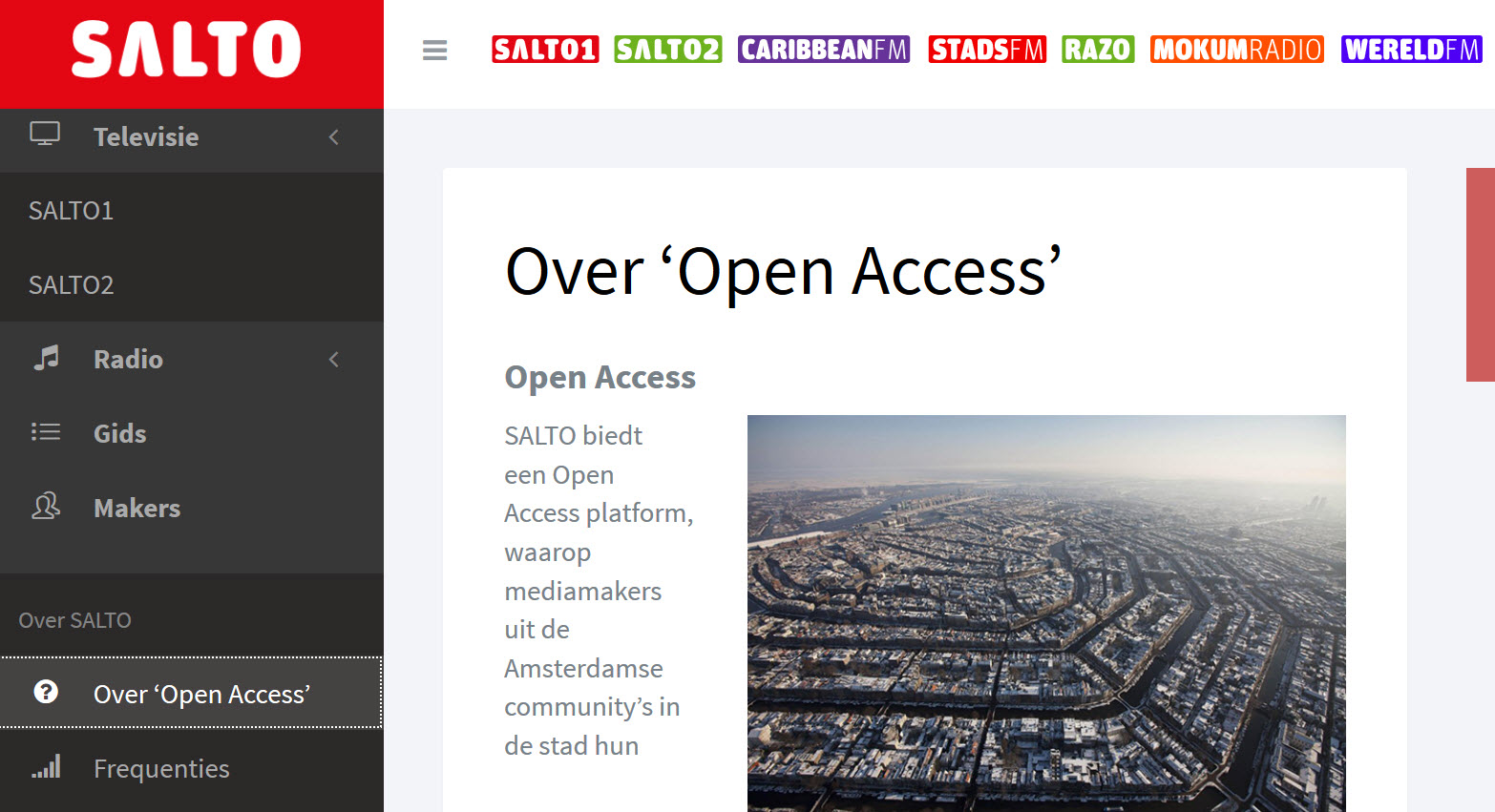This screenshot has width=1495, height=812.
Task: Open the SALTO1 channel badge in top bar
Action: click(545, 50)
